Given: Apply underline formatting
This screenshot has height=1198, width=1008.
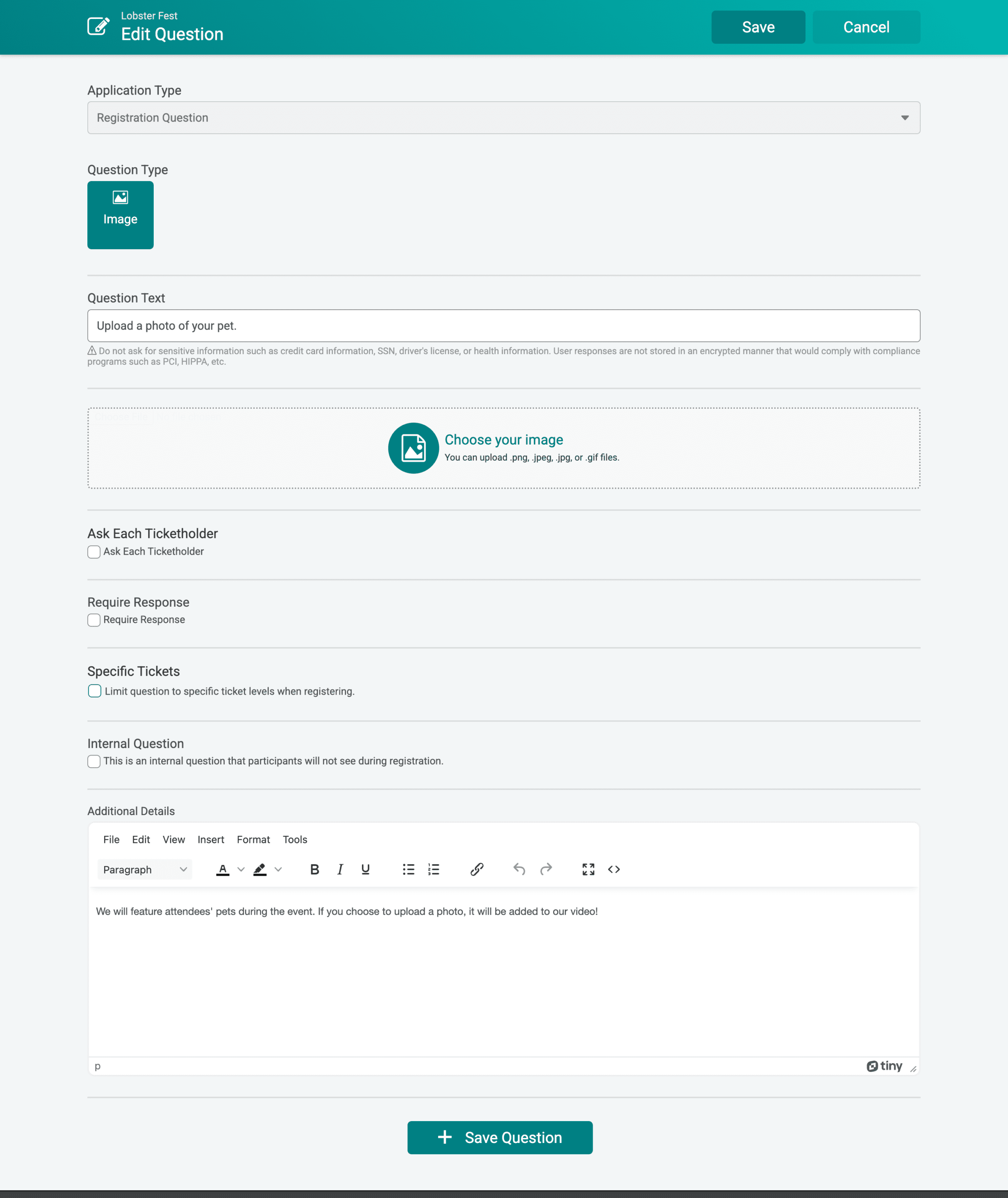Looking at the screenshot, I should [365, 869].
